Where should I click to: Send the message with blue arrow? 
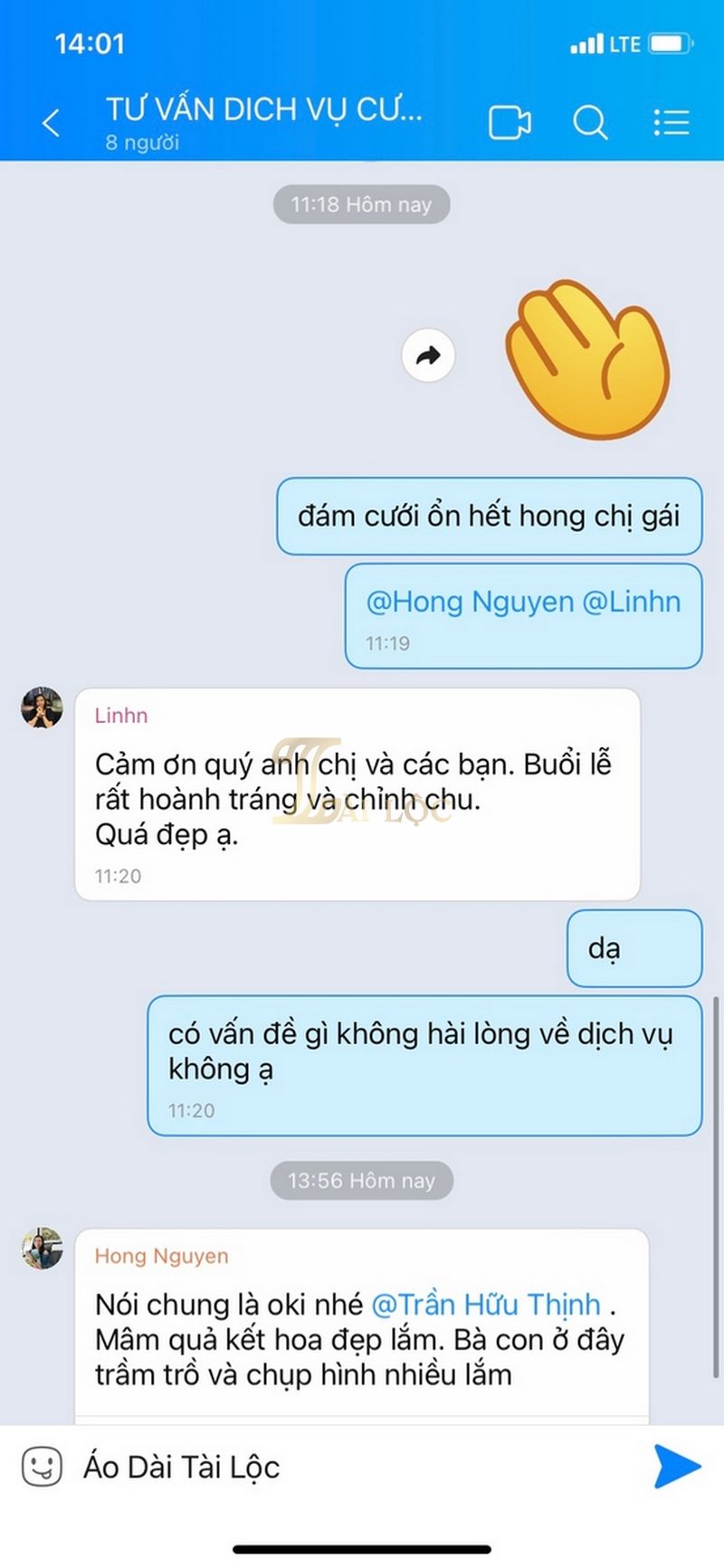pos(677,1466)
